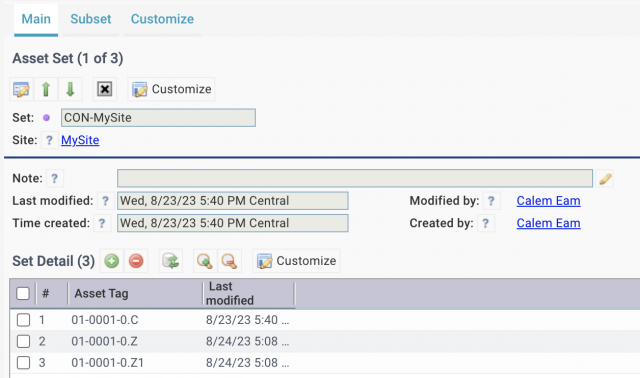Image resolution: width=640 pixels, height=378 pixels.
Task: Edit the note with pencil icon
Action: click(x=605, y=179)
